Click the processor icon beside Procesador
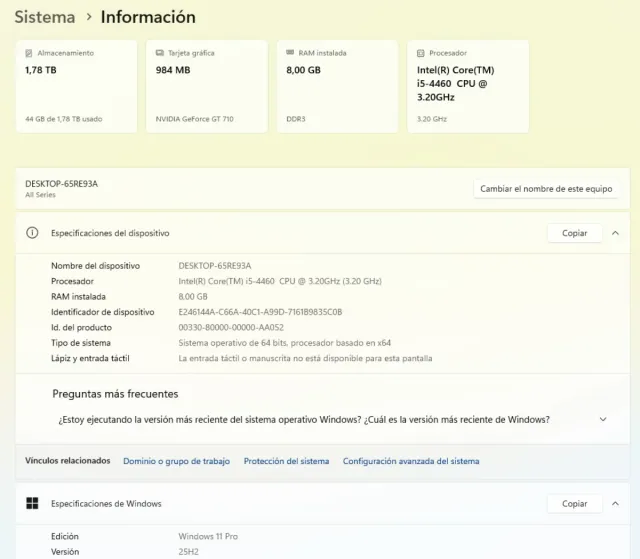640x559 pixels. coord(421,53)
